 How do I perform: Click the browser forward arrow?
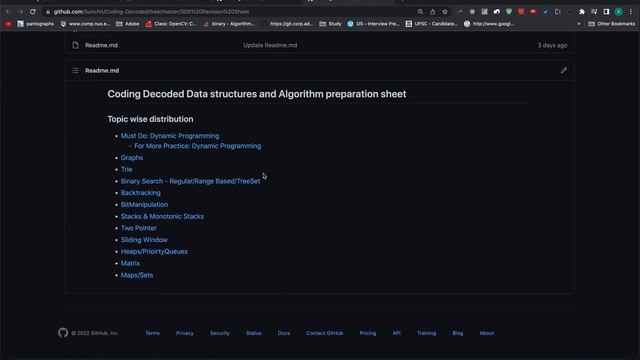click(20, 12)
